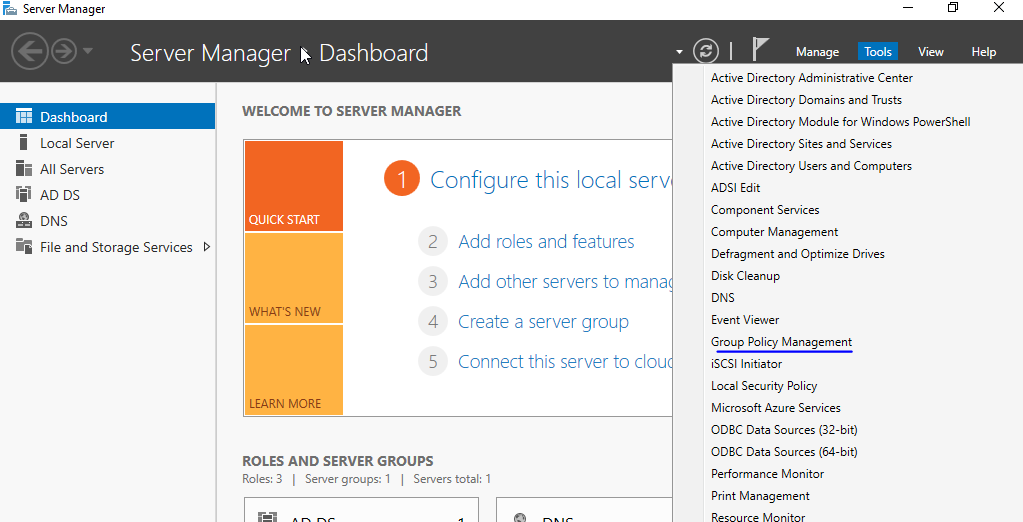Click Create a server group link
Viewport: 1023px width, 522px height.
point(543,322)
